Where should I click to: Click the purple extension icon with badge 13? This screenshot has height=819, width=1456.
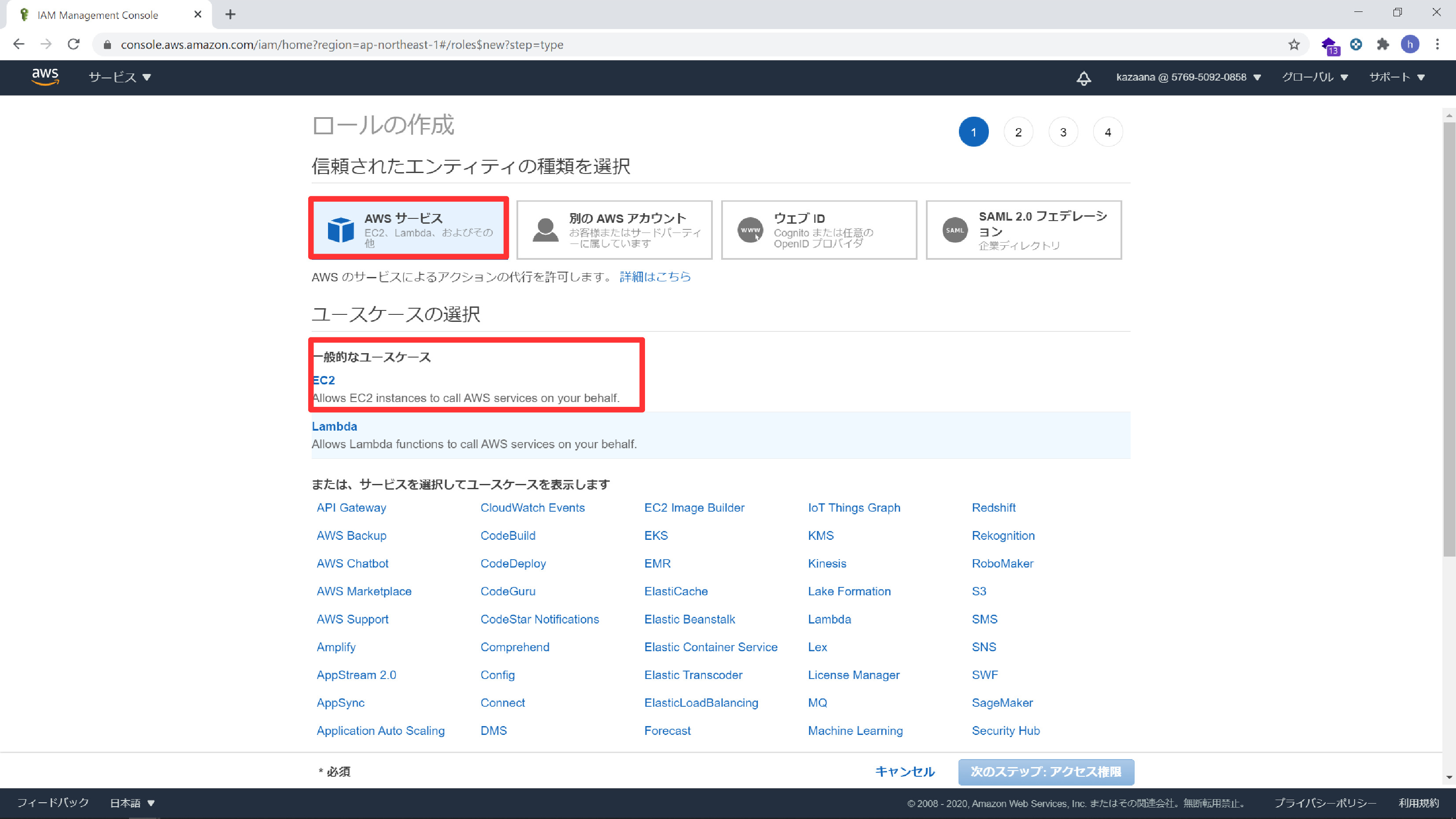[1330, 45]
